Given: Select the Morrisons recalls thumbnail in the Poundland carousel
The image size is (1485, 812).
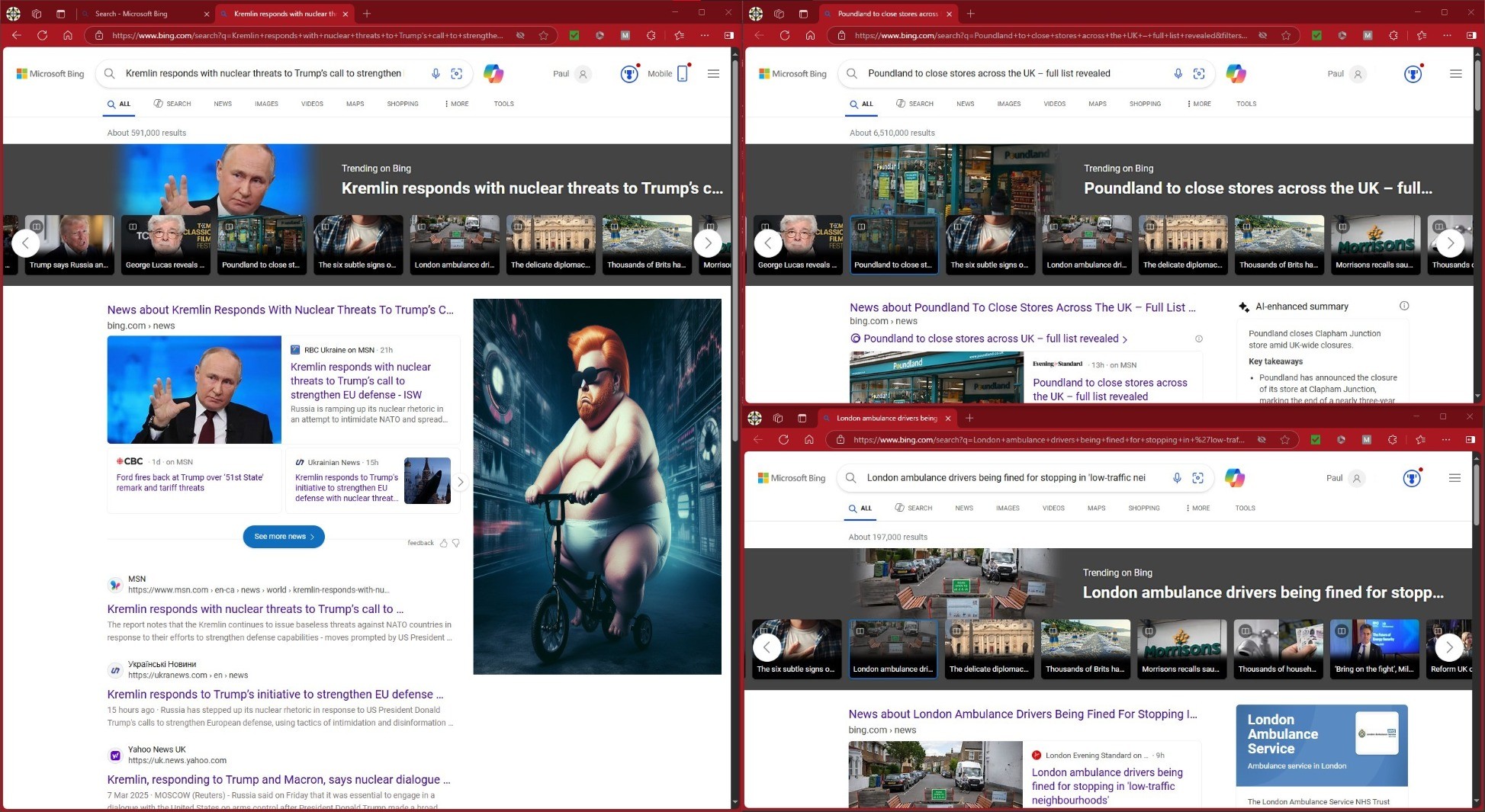Looking at the screenshot, I should coord(1374,242).
